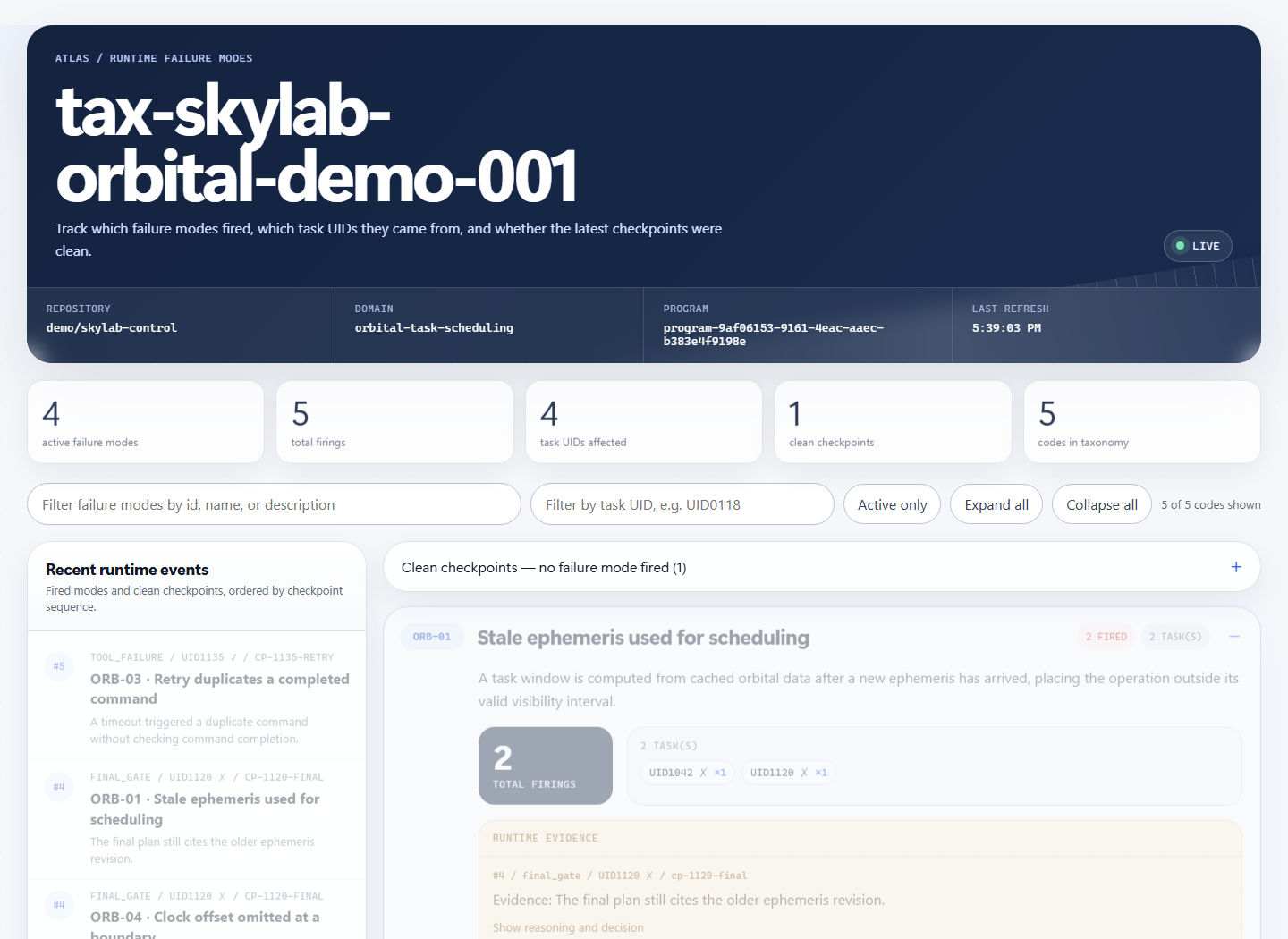Click the total firings stat card
Viewport: 1288px width, 939px height.
tap(394, 422)
